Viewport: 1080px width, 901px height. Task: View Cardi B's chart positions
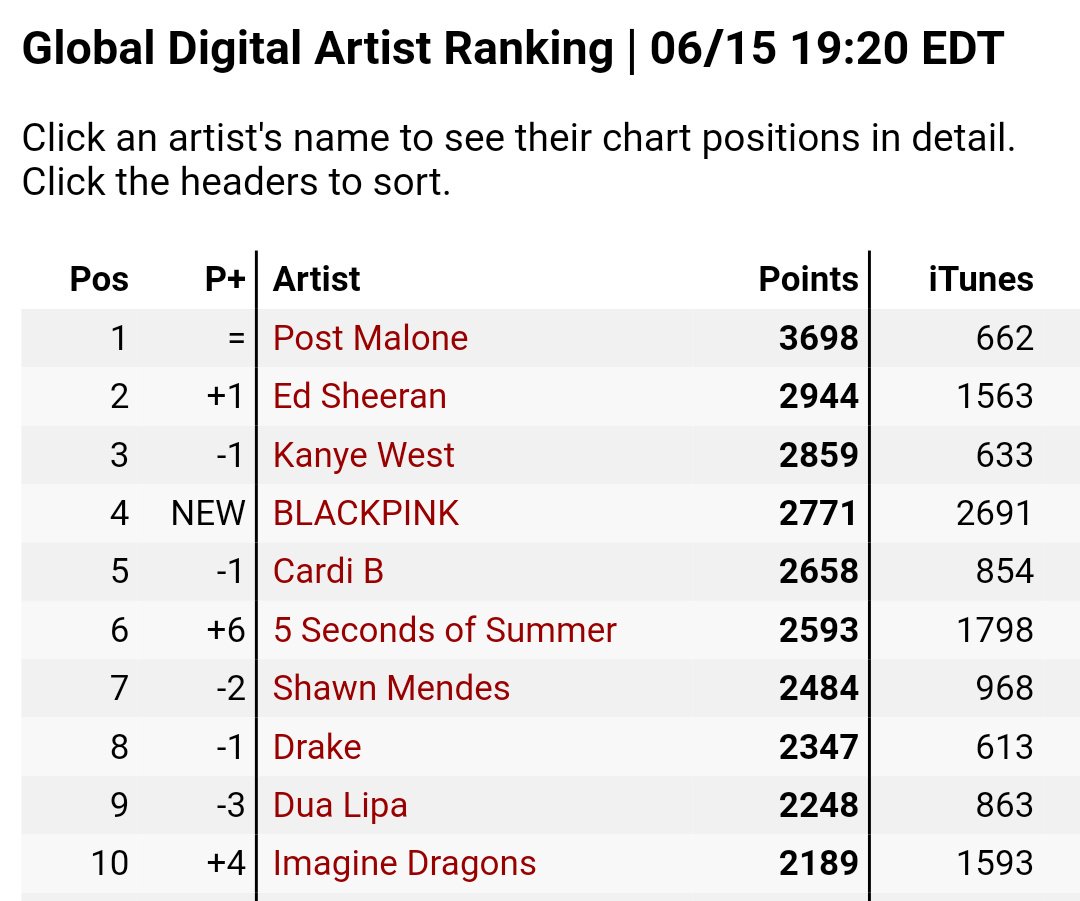click(328, 571)
